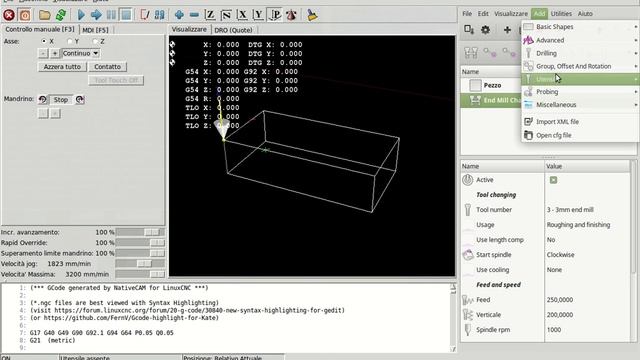Click the double end-mill icon above Name
Screen dimensions: 640x360
click(471, 53)
